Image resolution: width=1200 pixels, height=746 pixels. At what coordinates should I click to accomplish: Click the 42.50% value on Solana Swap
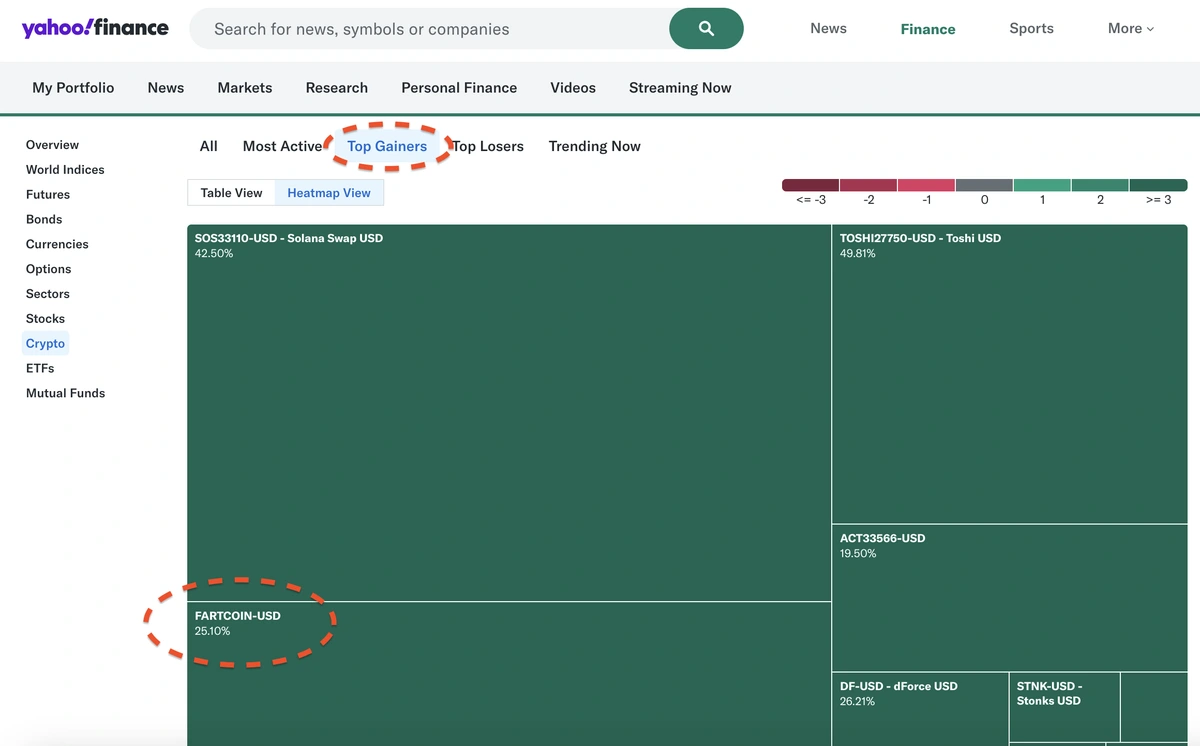pyautogui.click(x=214, y=254)
